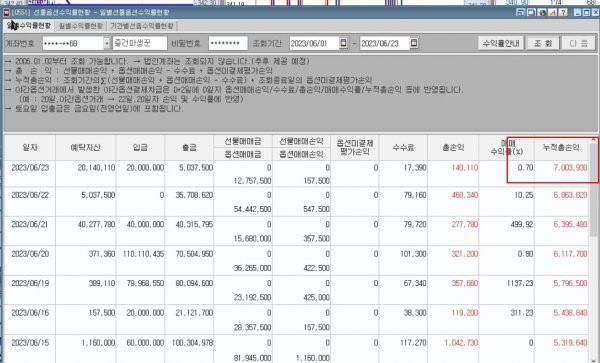Click the help question mark icon
Image resolution: width=600 pixels, height=363 pixels.
562,12
